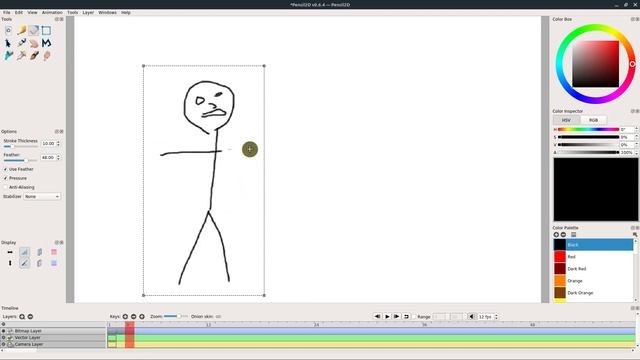Toggle Onion skin button in timeline

(218, 316)
